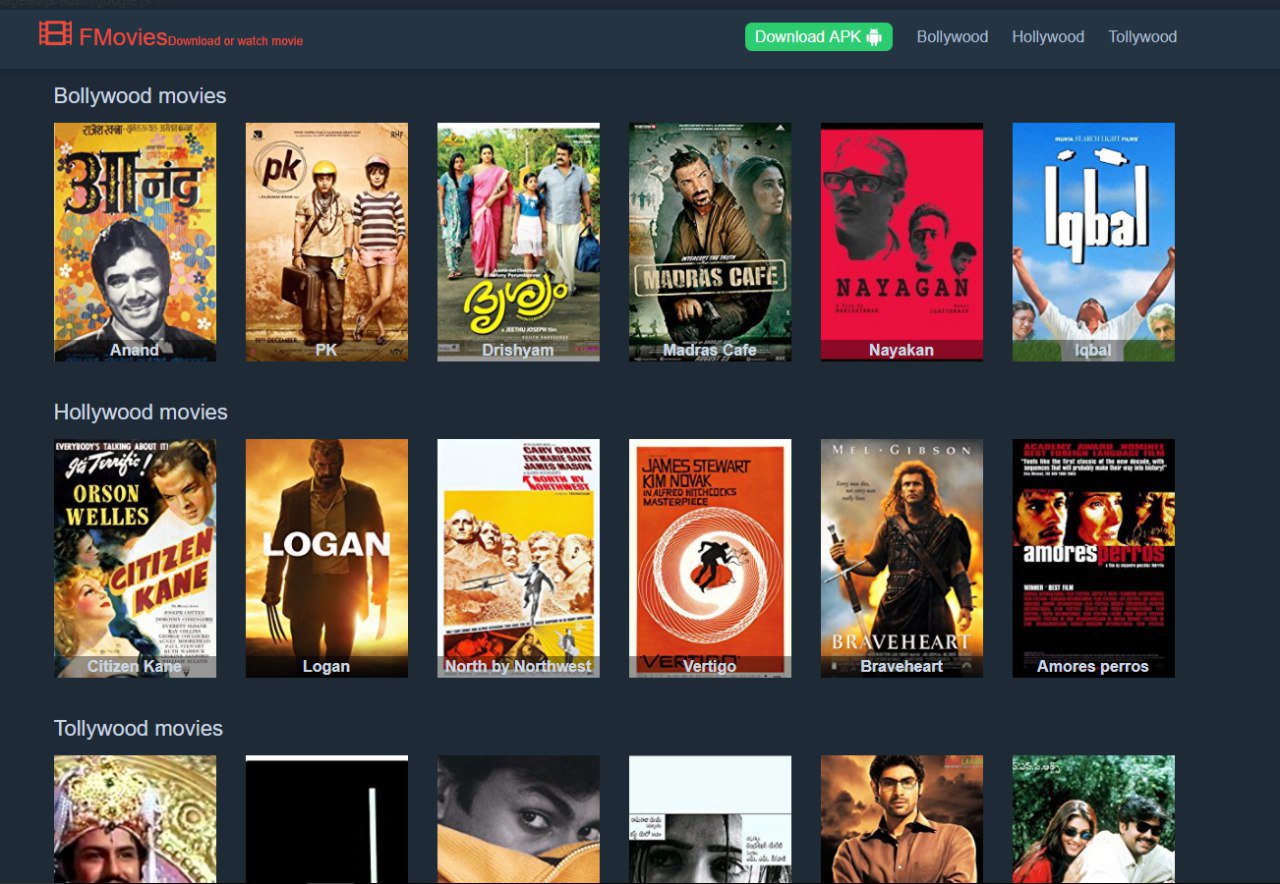Open the Tollywood poster showing a close-up eye
1280x884 pixels.
click(518, 819)
